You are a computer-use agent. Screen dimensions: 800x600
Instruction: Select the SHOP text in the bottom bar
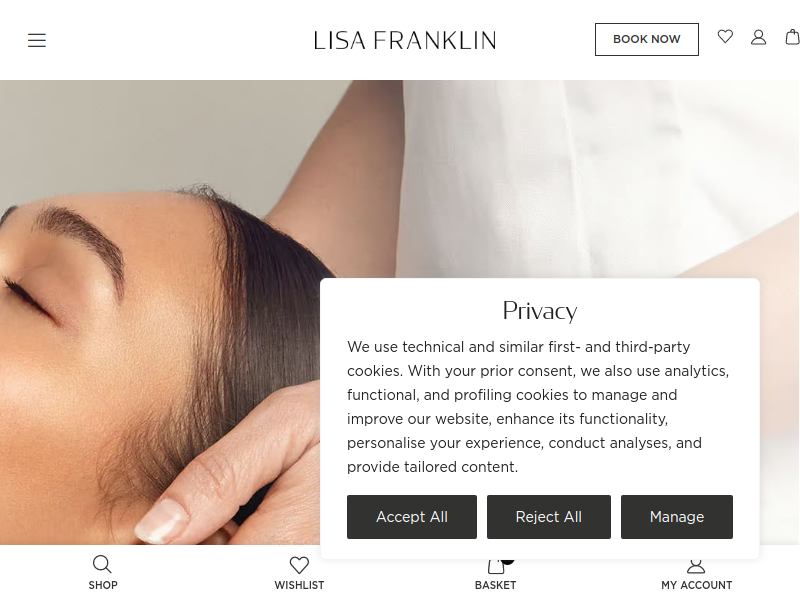point(103,585)
